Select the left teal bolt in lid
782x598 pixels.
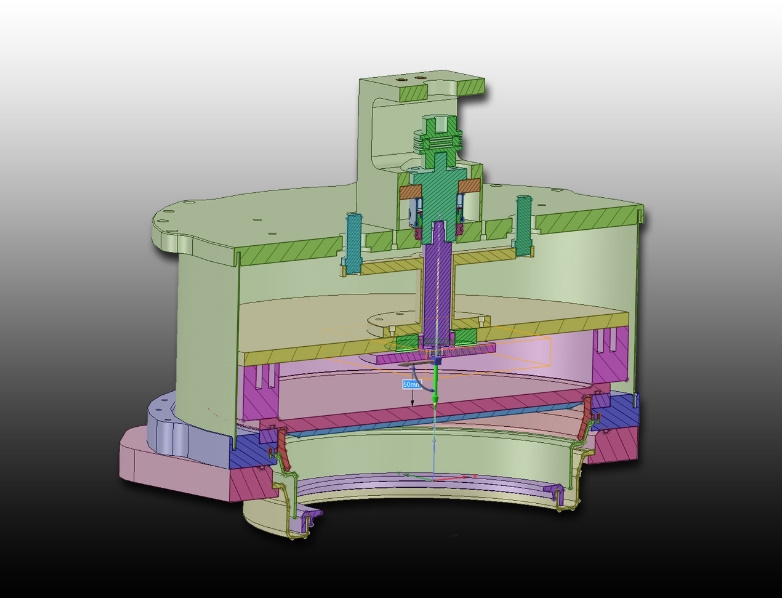point(354,240)
